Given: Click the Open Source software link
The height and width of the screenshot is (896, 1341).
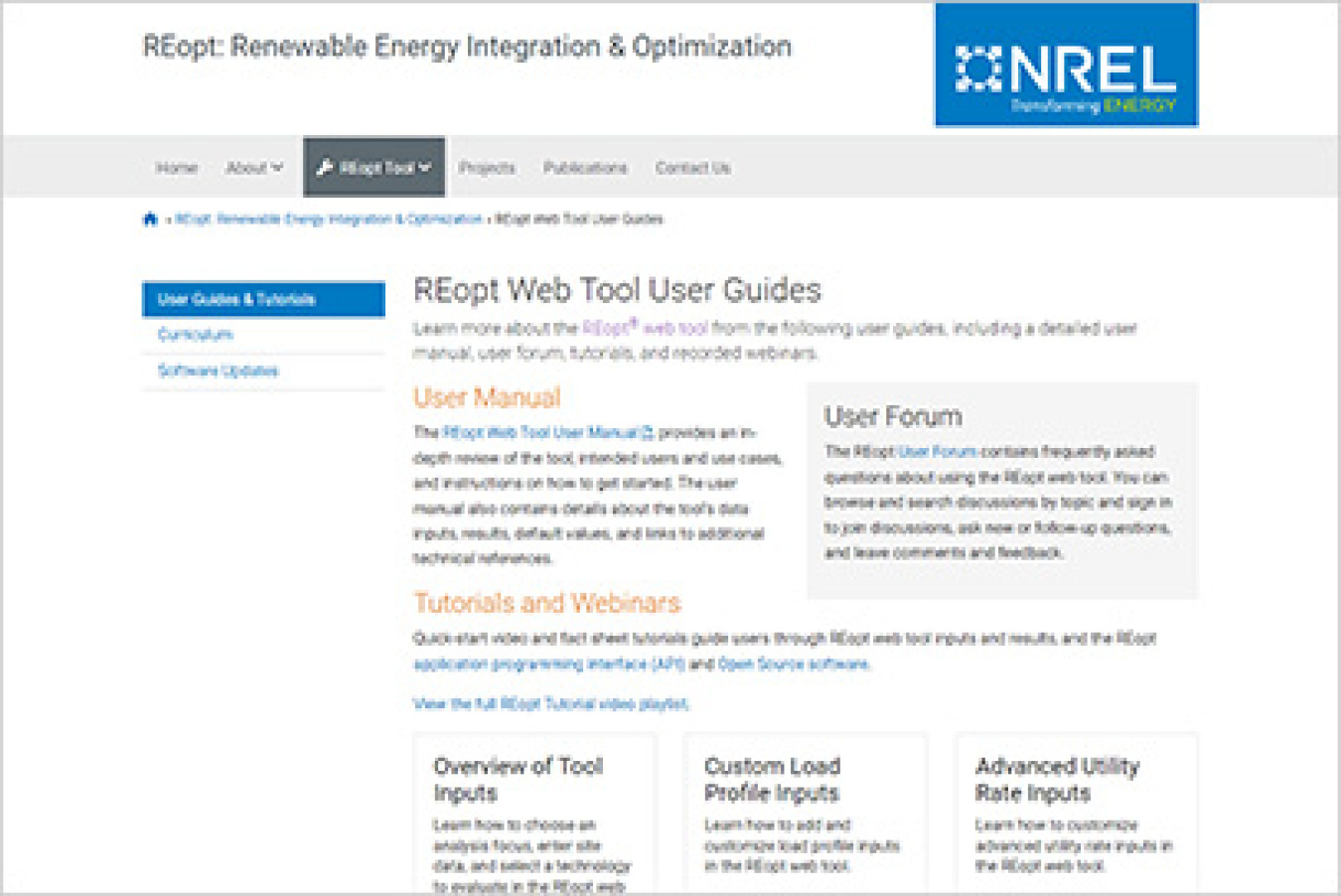Looking at the screenshot, I should coord(794,664).
